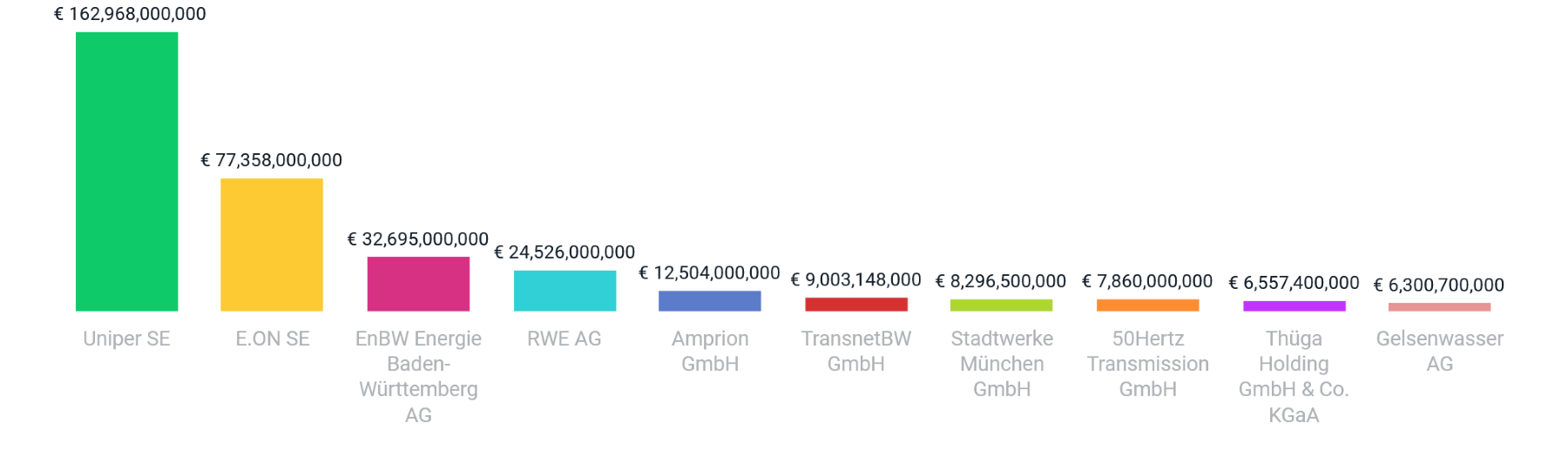Click the salmon Gelsenwasser AG bar
1568x456 pixels.
click(1439, 307)
